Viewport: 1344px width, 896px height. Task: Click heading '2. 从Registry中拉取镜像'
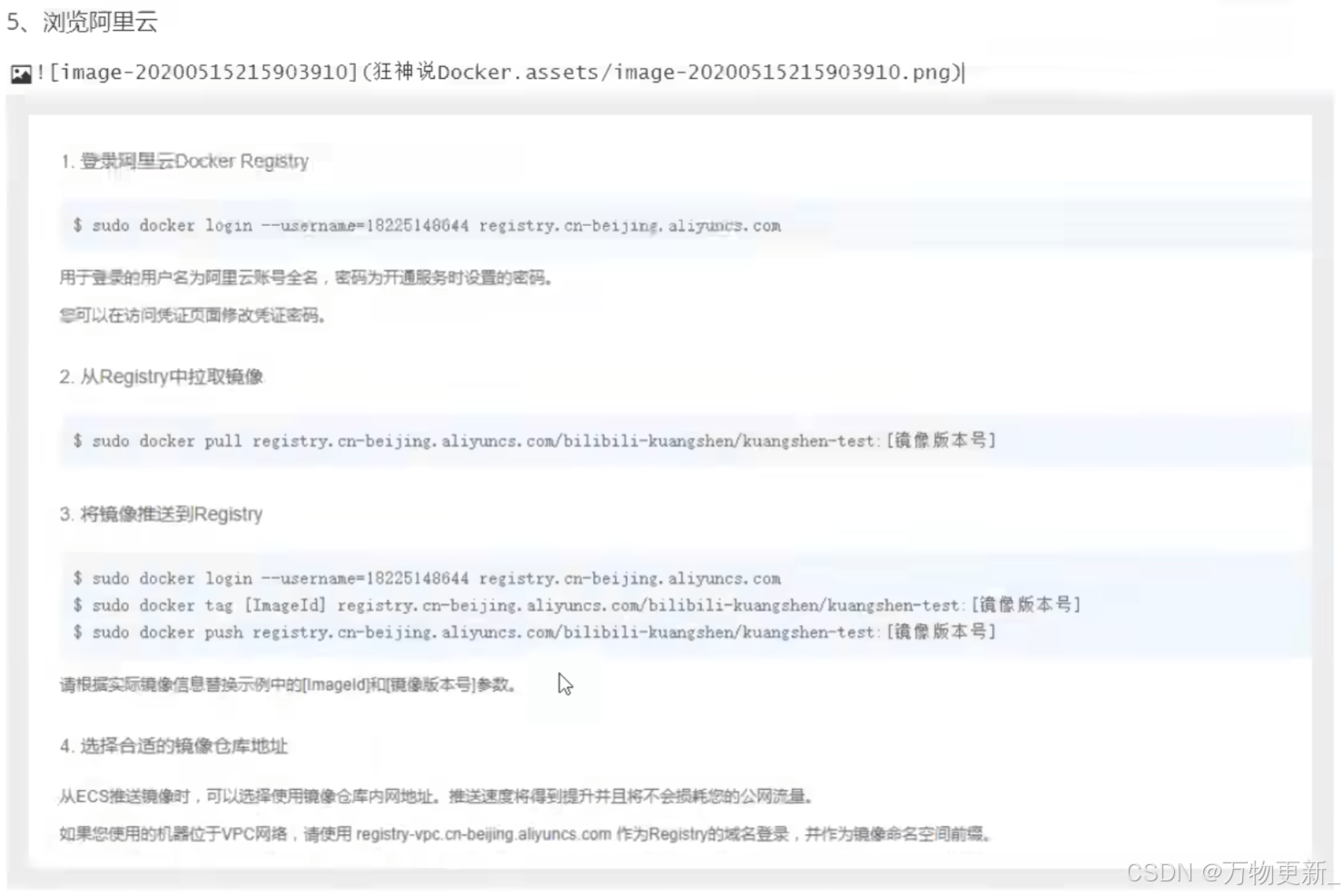(x=162, y=377)
